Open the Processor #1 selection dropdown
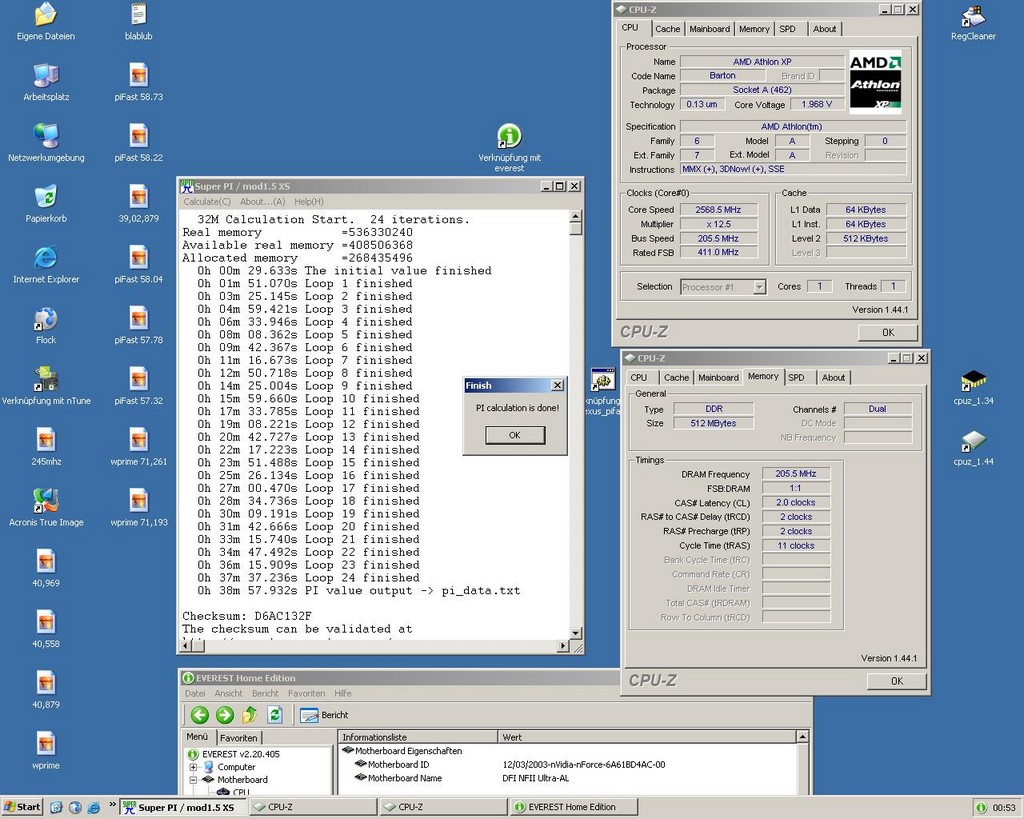The width and height of the screenshot is (1024, 819). click(x=759, y=287)
